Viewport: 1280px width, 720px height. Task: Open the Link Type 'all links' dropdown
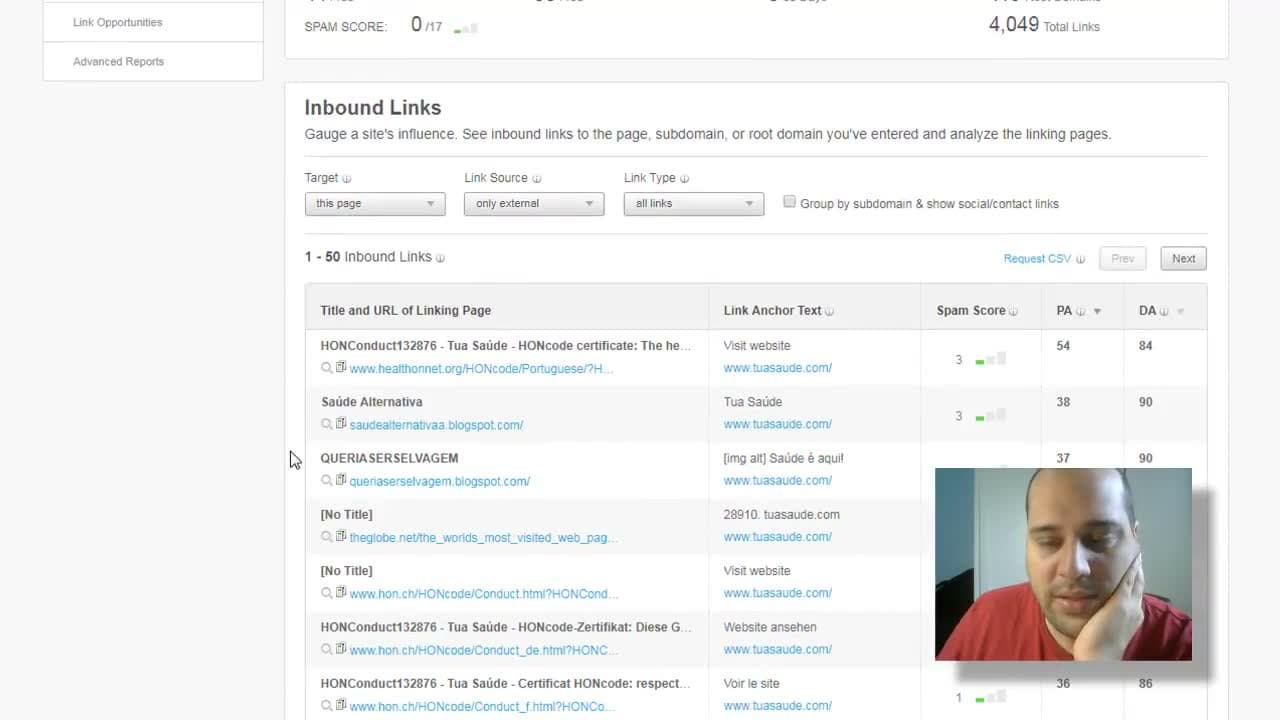[694, 204]
